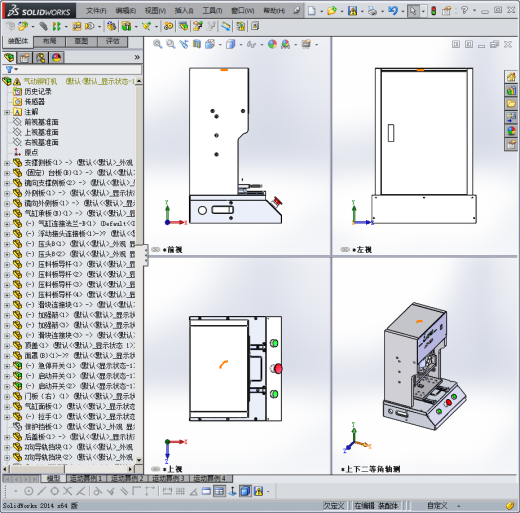
Task: Expand the 支撑侧板<1> component node
Action: [7, 163]
